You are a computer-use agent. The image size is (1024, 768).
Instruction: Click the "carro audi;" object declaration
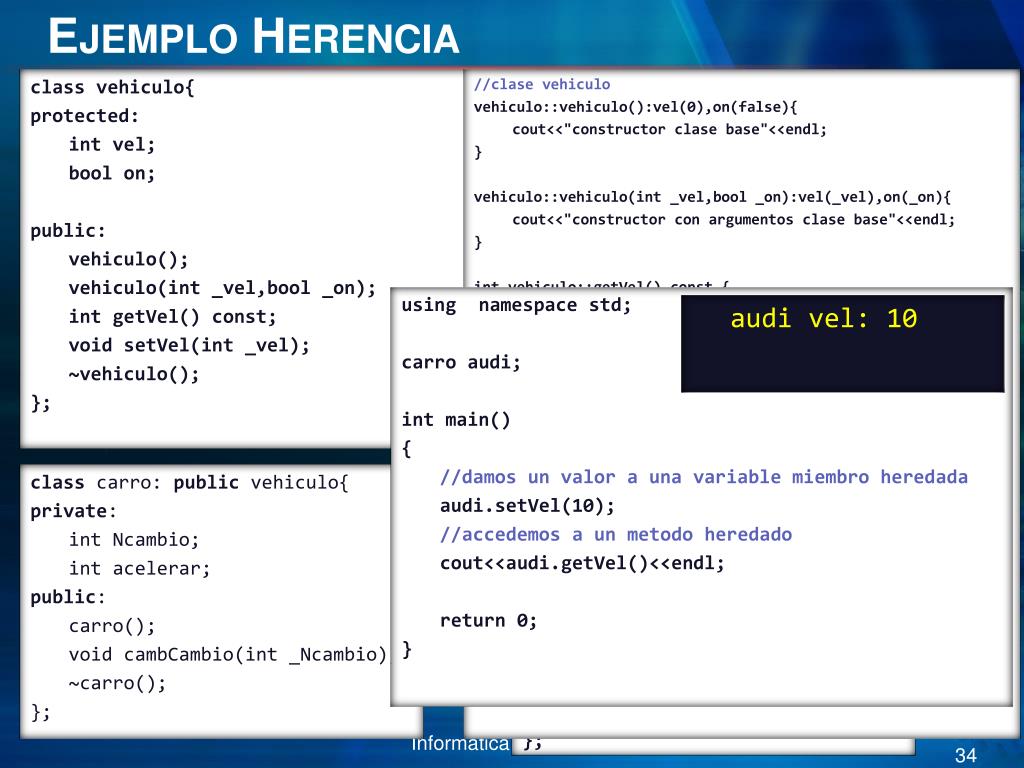(x=461, y=363)
